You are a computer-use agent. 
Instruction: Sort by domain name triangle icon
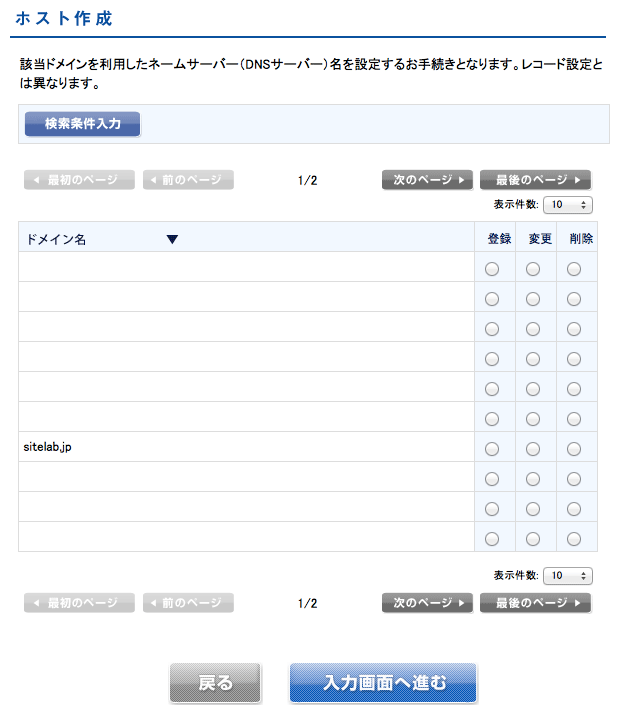[172, 239]
